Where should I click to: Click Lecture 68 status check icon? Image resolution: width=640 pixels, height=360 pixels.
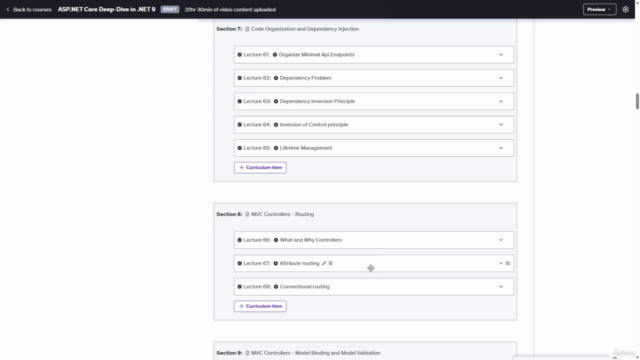240,287
